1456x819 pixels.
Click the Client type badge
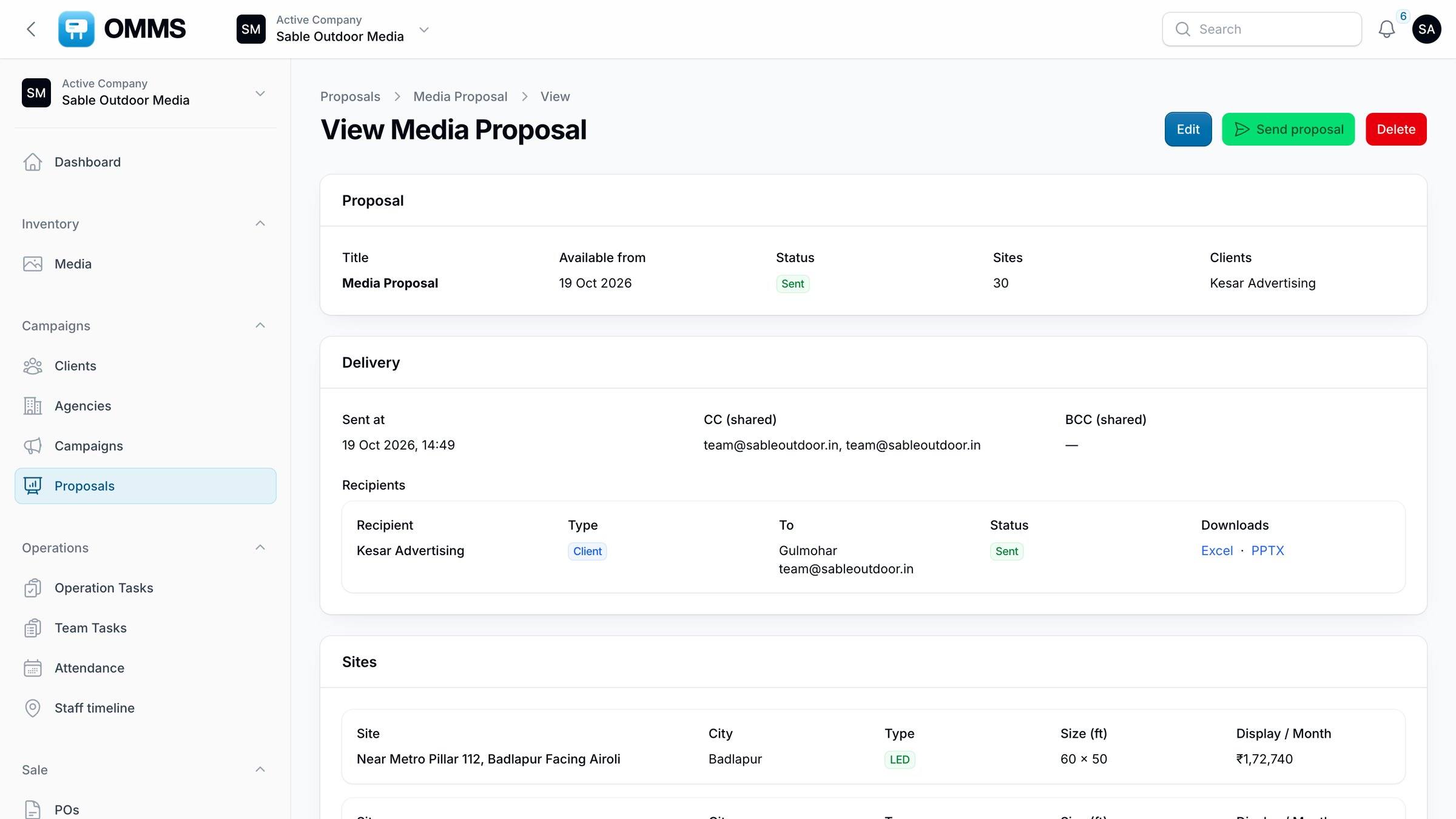587,551
